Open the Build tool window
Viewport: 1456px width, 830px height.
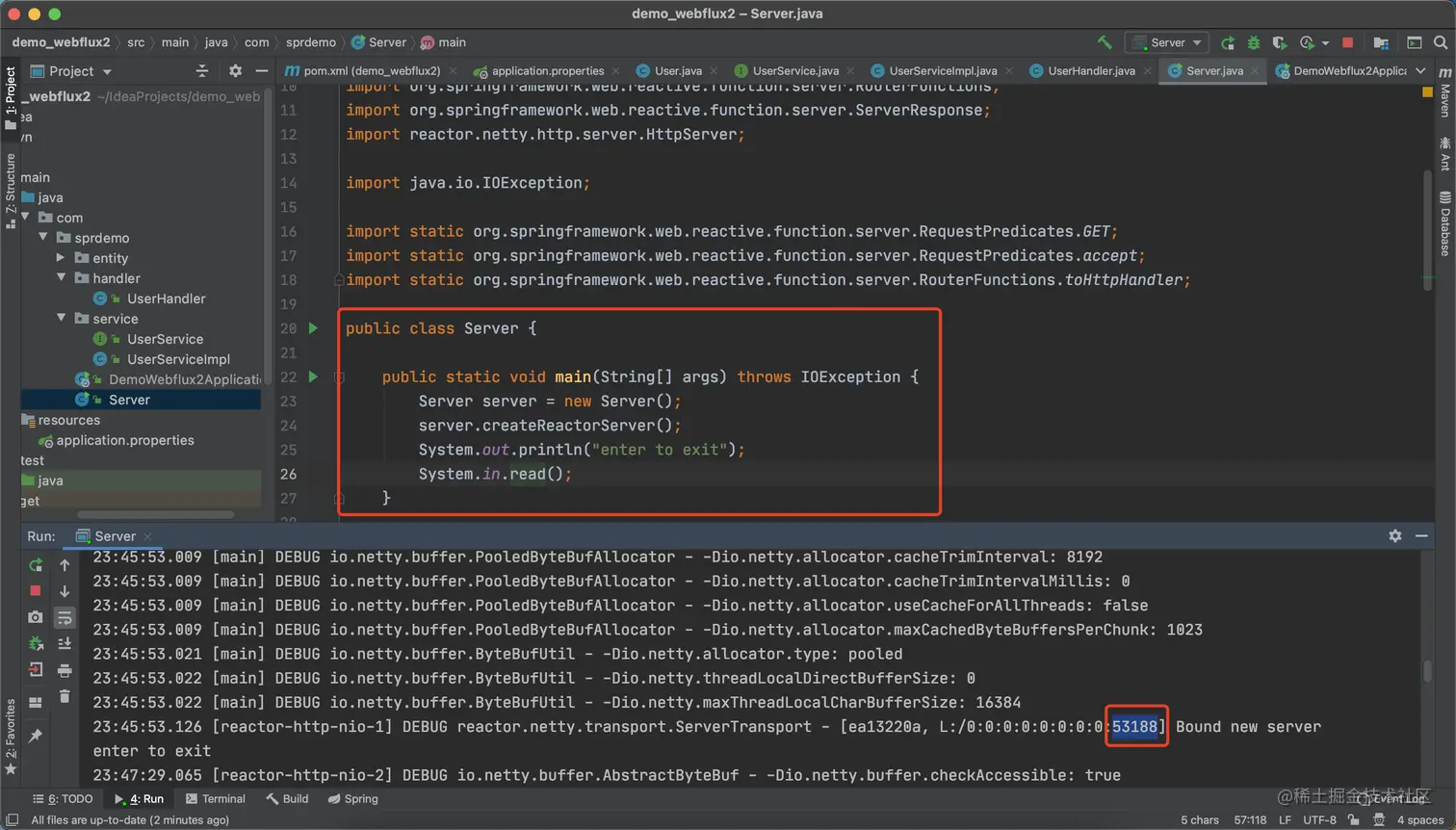coord(287,799)
